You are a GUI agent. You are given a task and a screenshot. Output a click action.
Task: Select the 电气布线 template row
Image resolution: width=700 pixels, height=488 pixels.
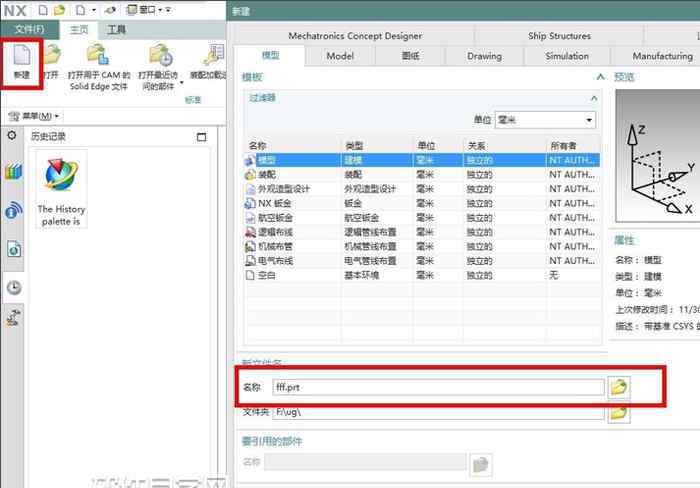[x=422, y=261]
